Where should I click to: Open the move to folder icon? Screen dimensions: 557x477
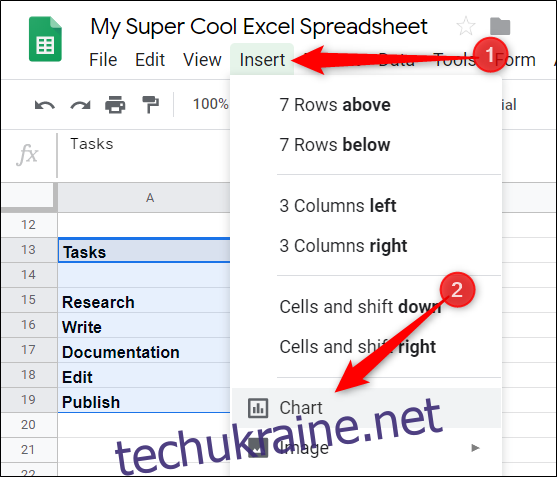pos(500,26)
